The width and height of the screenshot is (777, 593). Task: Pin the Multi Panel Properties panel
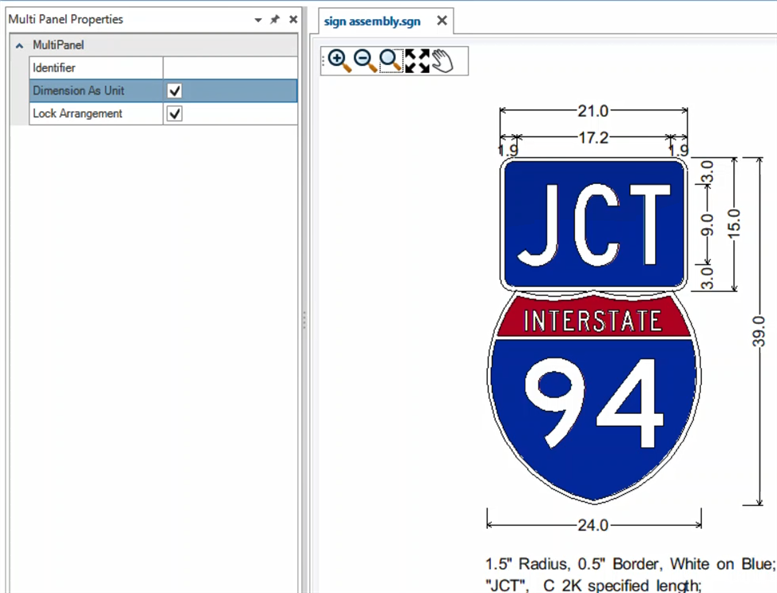tap(275, 19)
